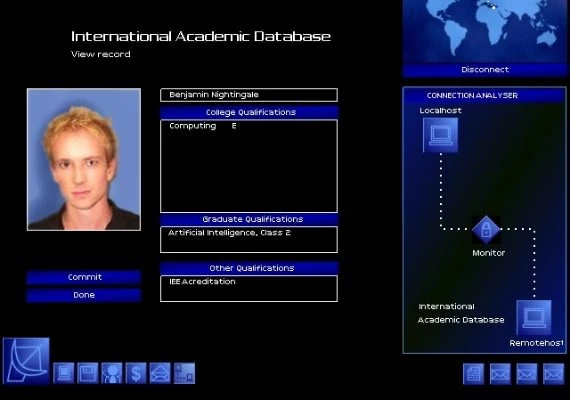Click the Disconnect button
The width and height of the screenshot is (570, 400).
(x=485, y=70)
